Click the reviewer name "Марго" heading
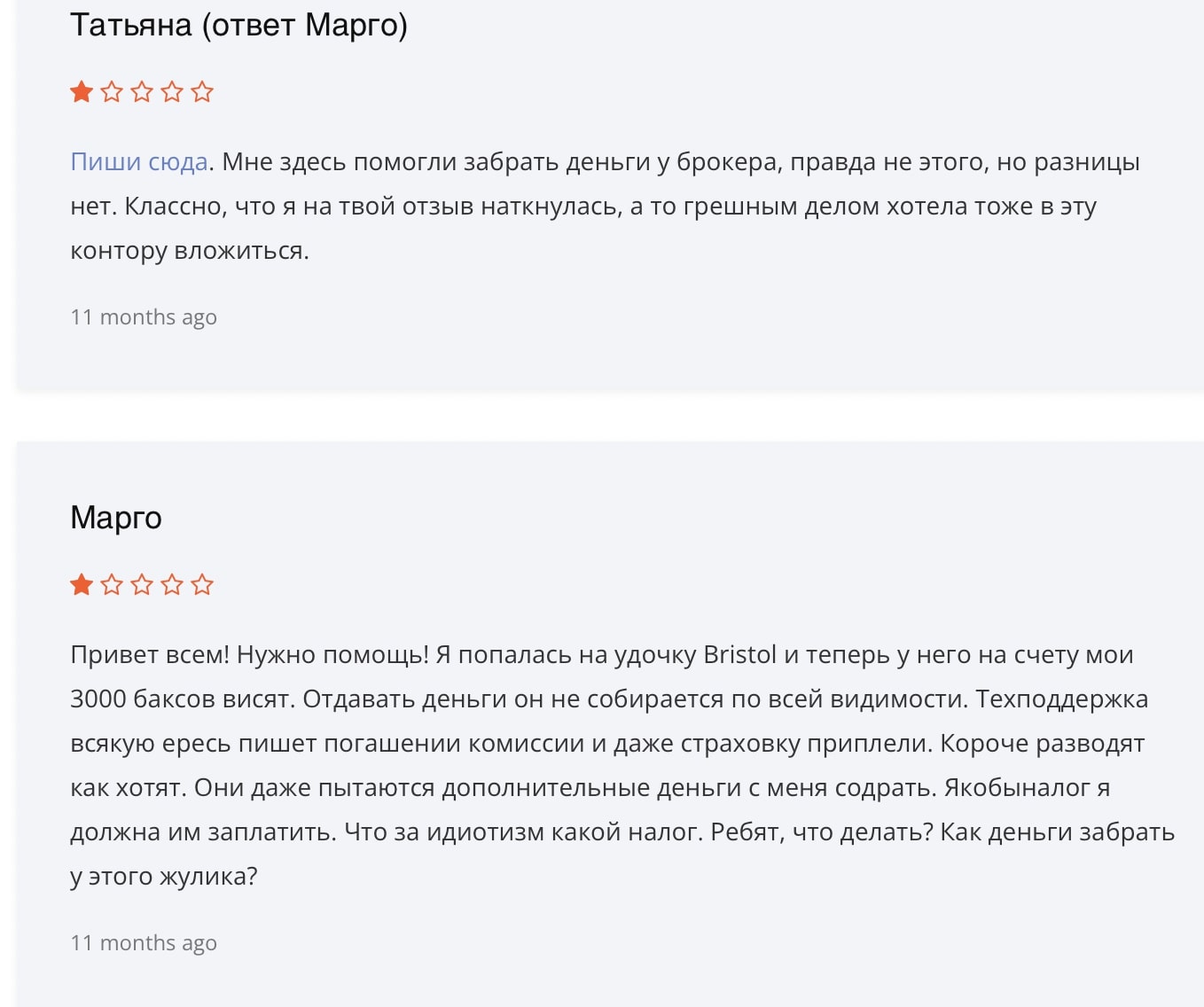Viewport: 1204px width, 1007px height. [116, 517]
